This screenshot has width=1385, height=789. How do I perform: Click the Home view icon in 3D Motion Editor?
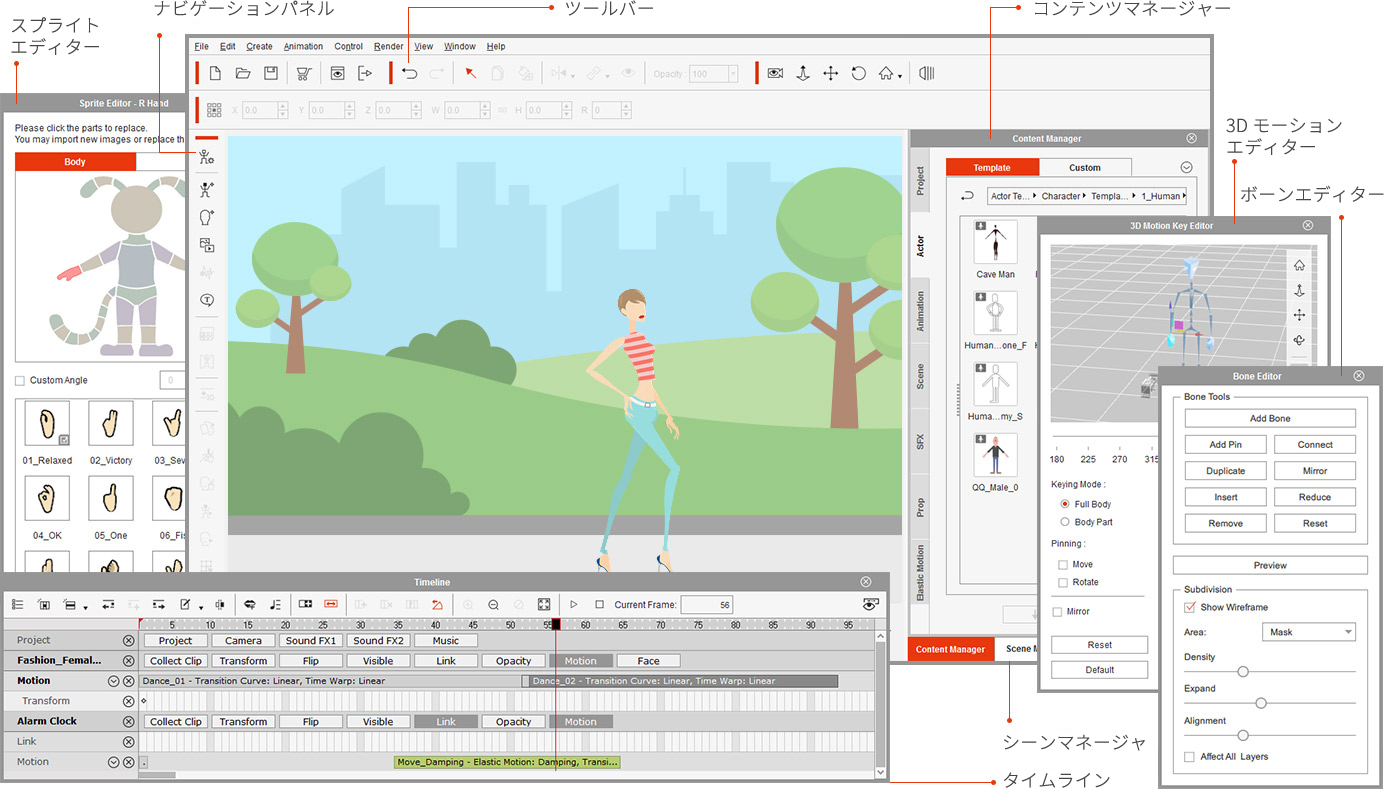pos(1299,265)
